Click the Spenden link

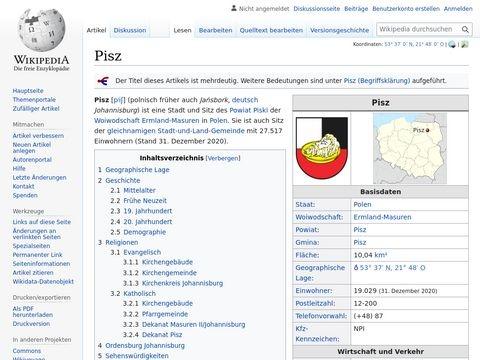coord(25,195)
